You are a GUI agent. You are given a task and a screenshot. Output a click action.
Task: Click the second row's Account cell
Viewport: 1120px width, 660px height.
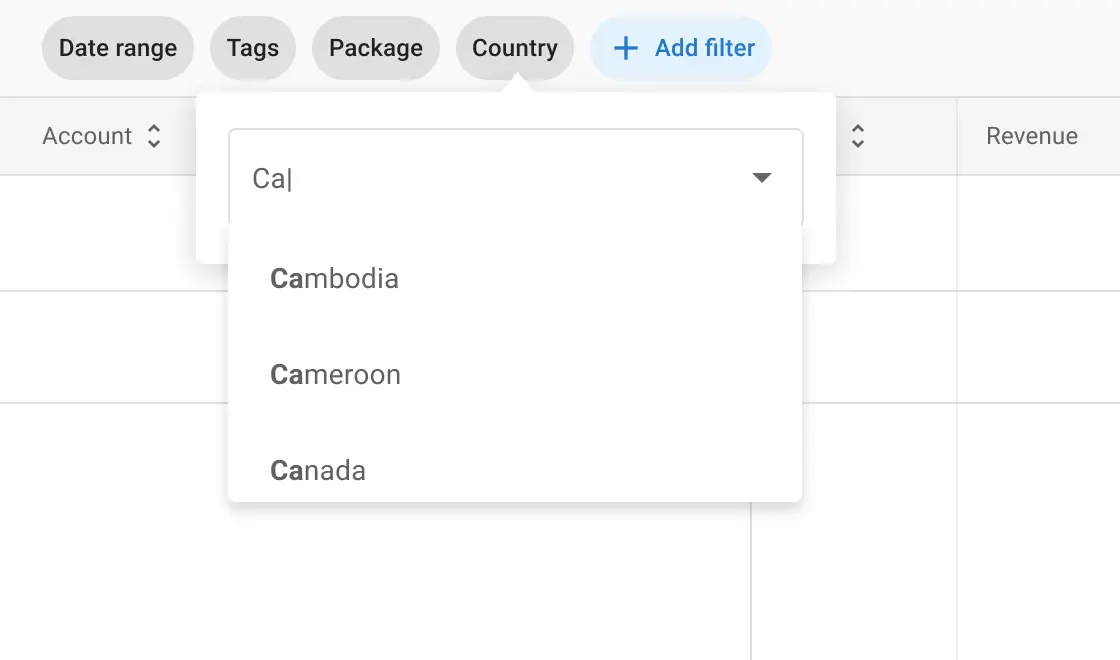(100, 347)
